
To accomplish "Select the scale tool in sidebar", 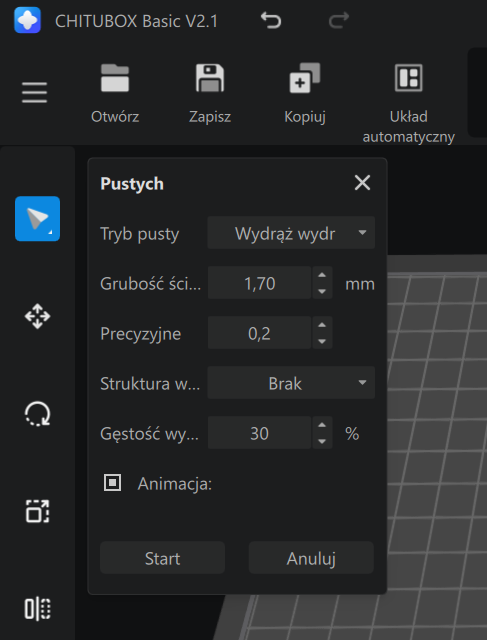I will click(38, 511).
